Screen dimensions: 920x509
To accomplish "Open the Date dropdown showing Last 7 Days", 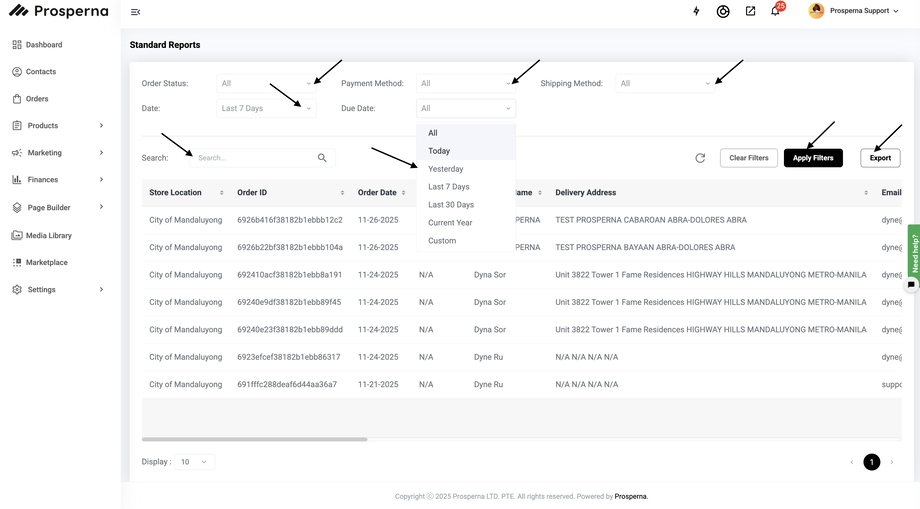I will (x=266, y=108).
